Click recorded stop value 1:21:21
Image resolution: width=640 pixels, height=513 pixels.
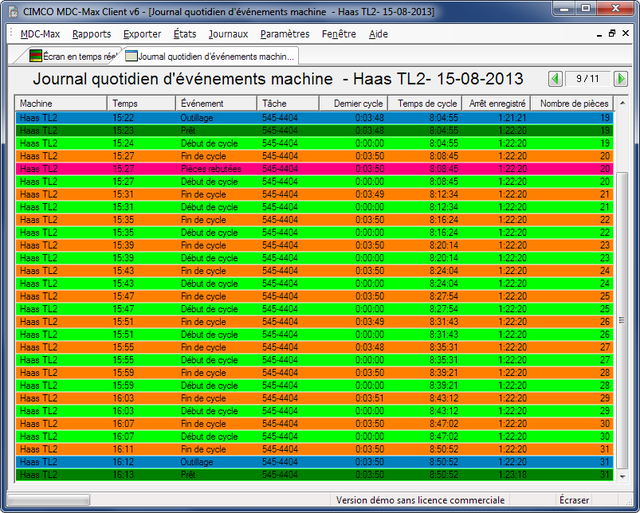click(x=513, y=118)
